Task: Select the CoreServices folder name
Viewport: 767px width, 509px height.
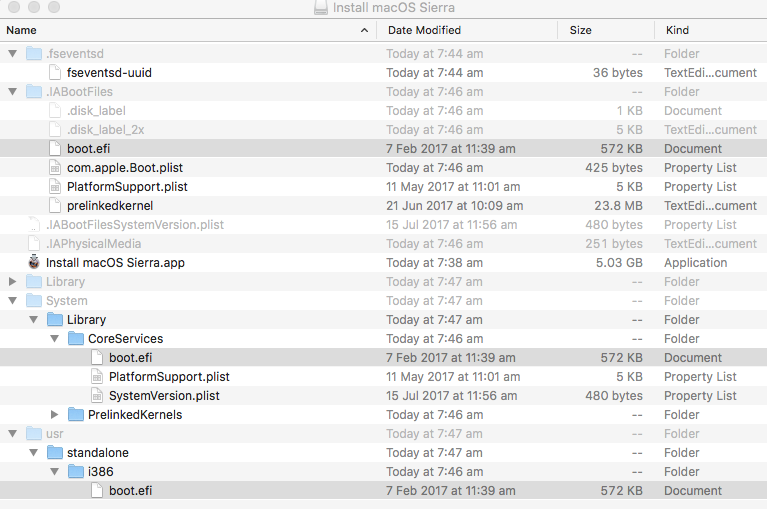Action: click(x=125, y=339)
